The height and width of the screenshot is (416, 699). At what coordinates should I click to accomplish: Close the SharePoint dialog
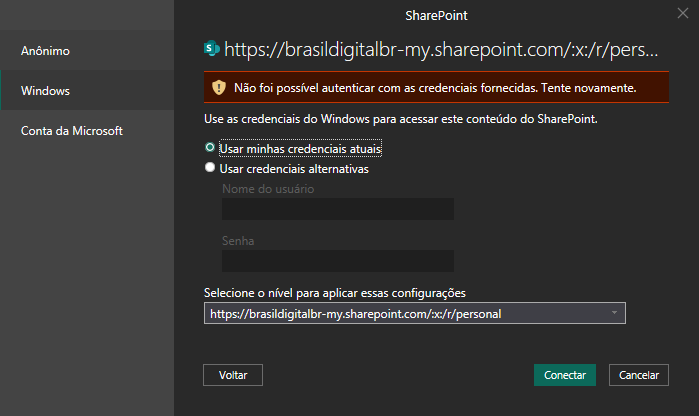[x=683, y=13]
